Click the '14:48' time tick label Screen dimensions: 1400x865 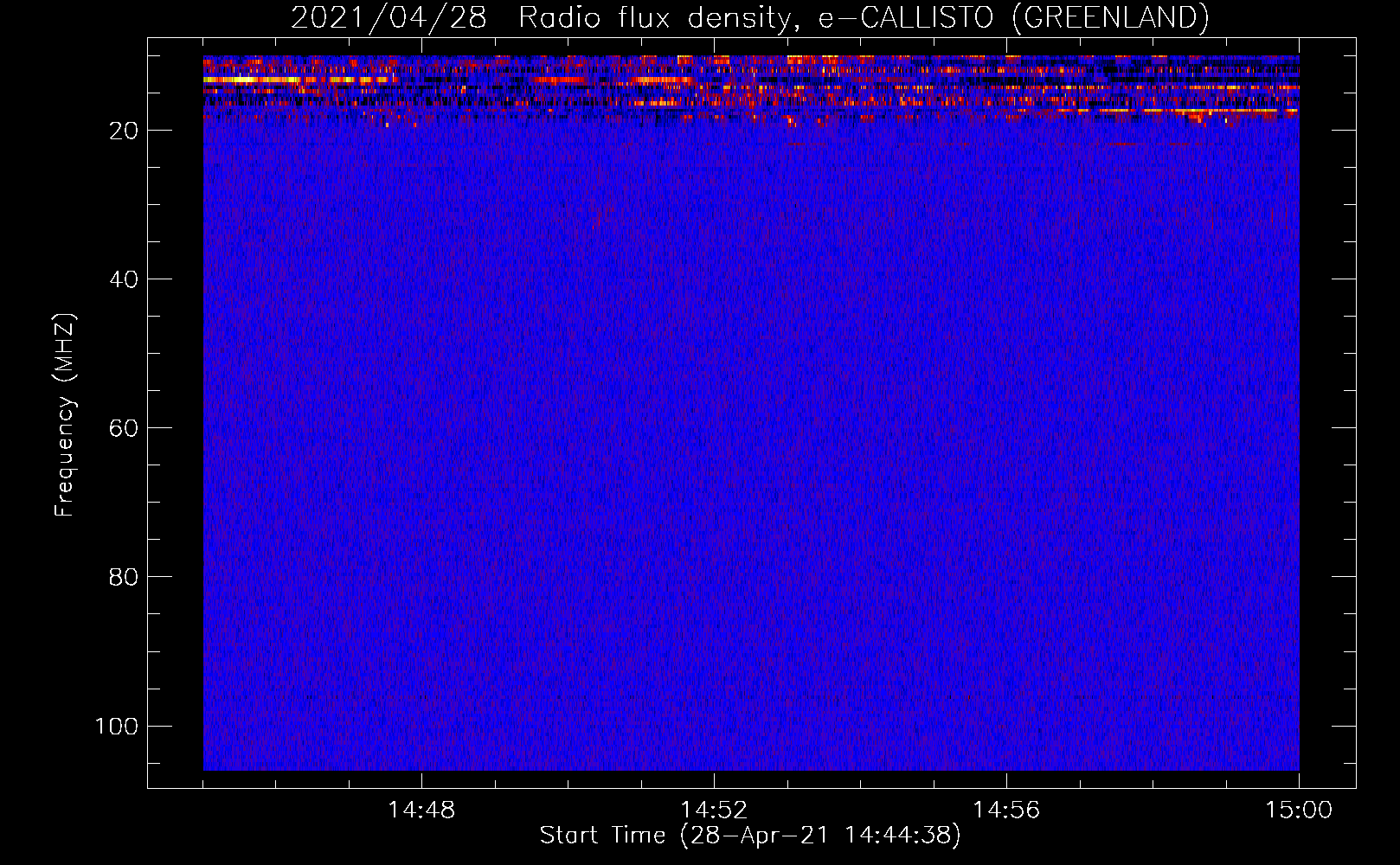tap(421, 811)
